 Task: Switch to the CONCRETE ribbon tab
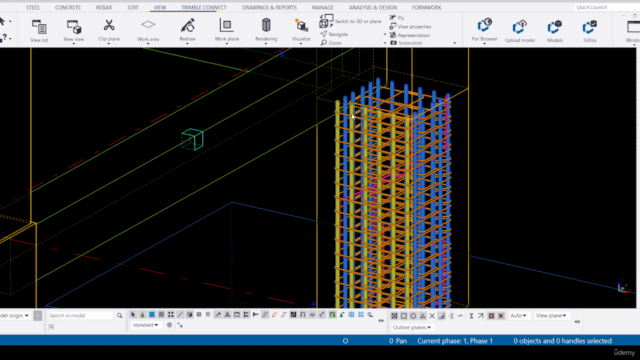point(68,7)
